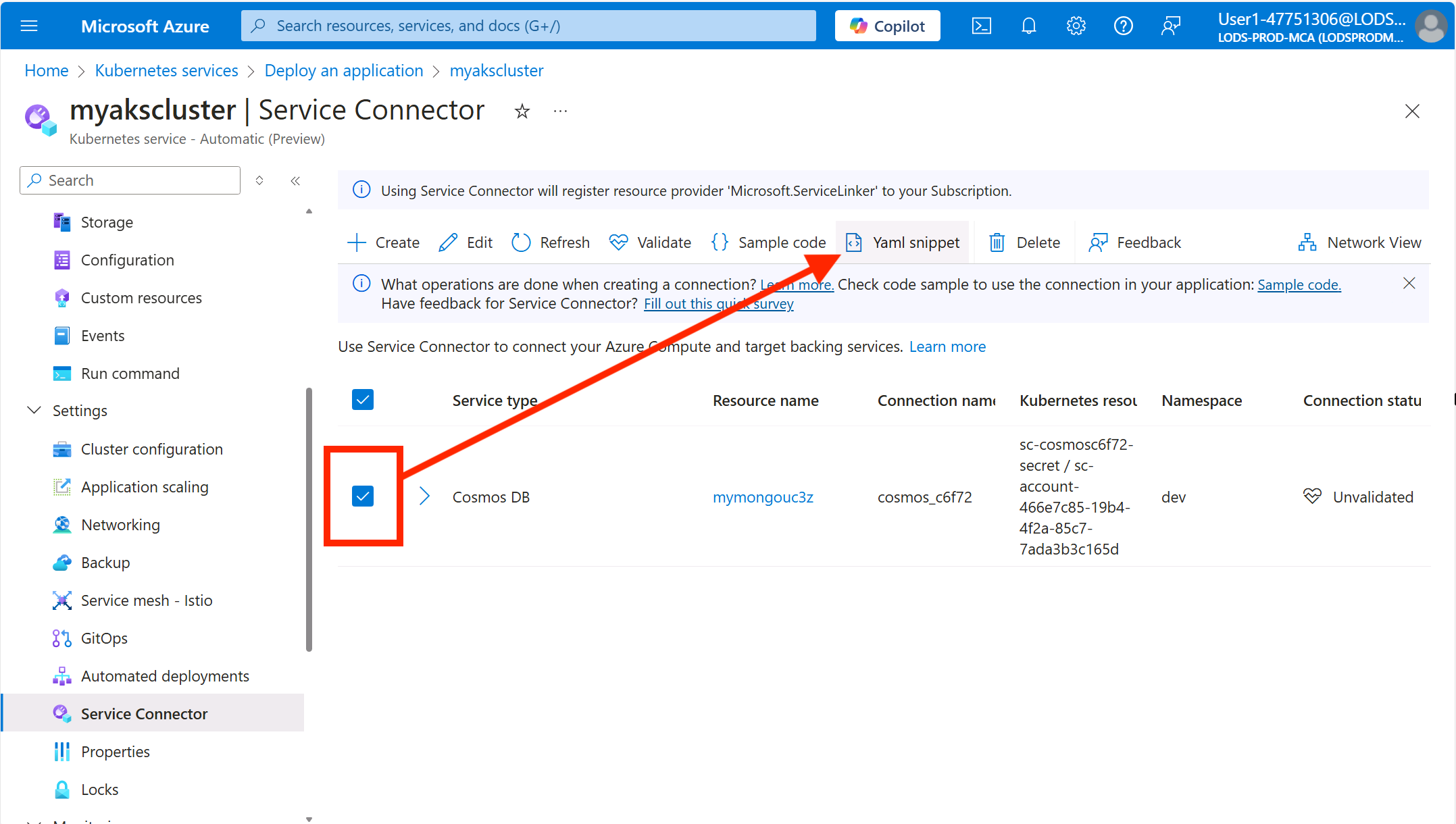Switch to Network View
The image size is (1456, 824).
click(x=1359, y=242)
